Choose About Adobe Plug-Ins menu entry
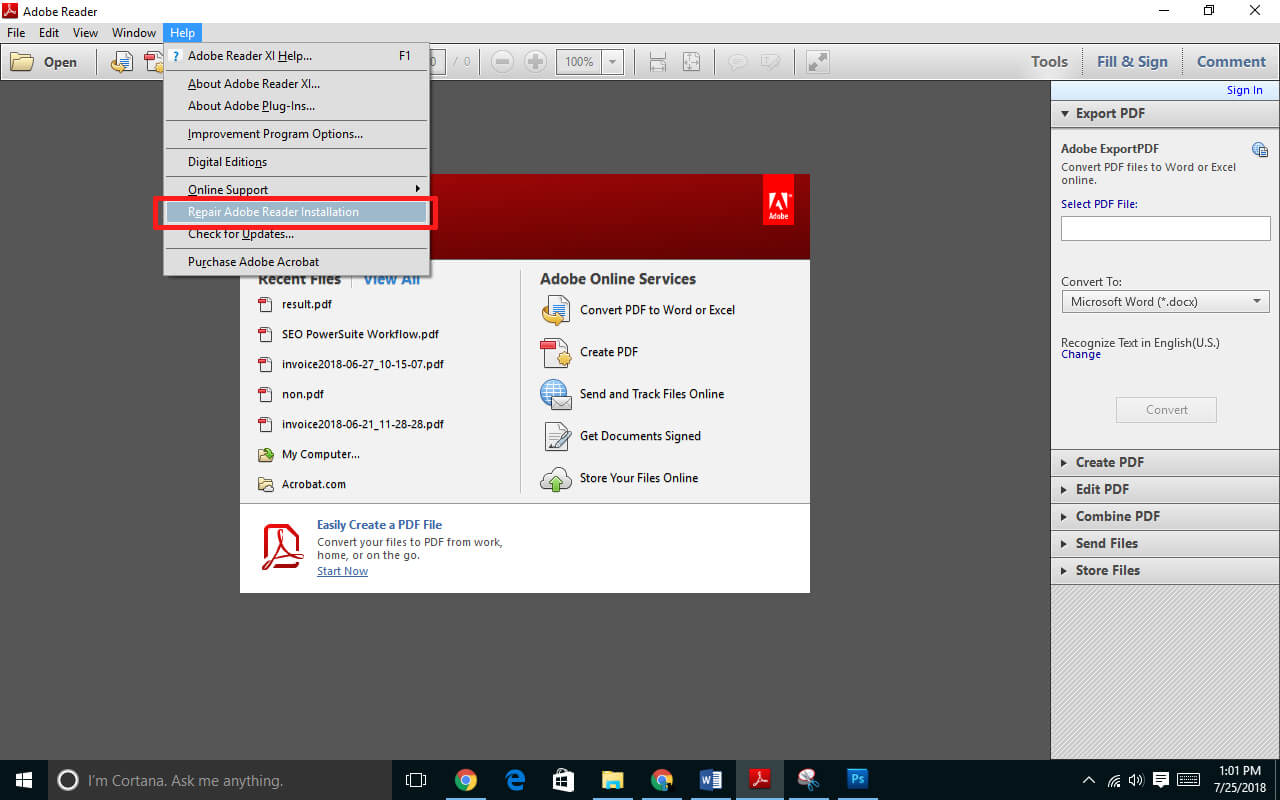1280x800 pixels. click(x=297, y=106)
